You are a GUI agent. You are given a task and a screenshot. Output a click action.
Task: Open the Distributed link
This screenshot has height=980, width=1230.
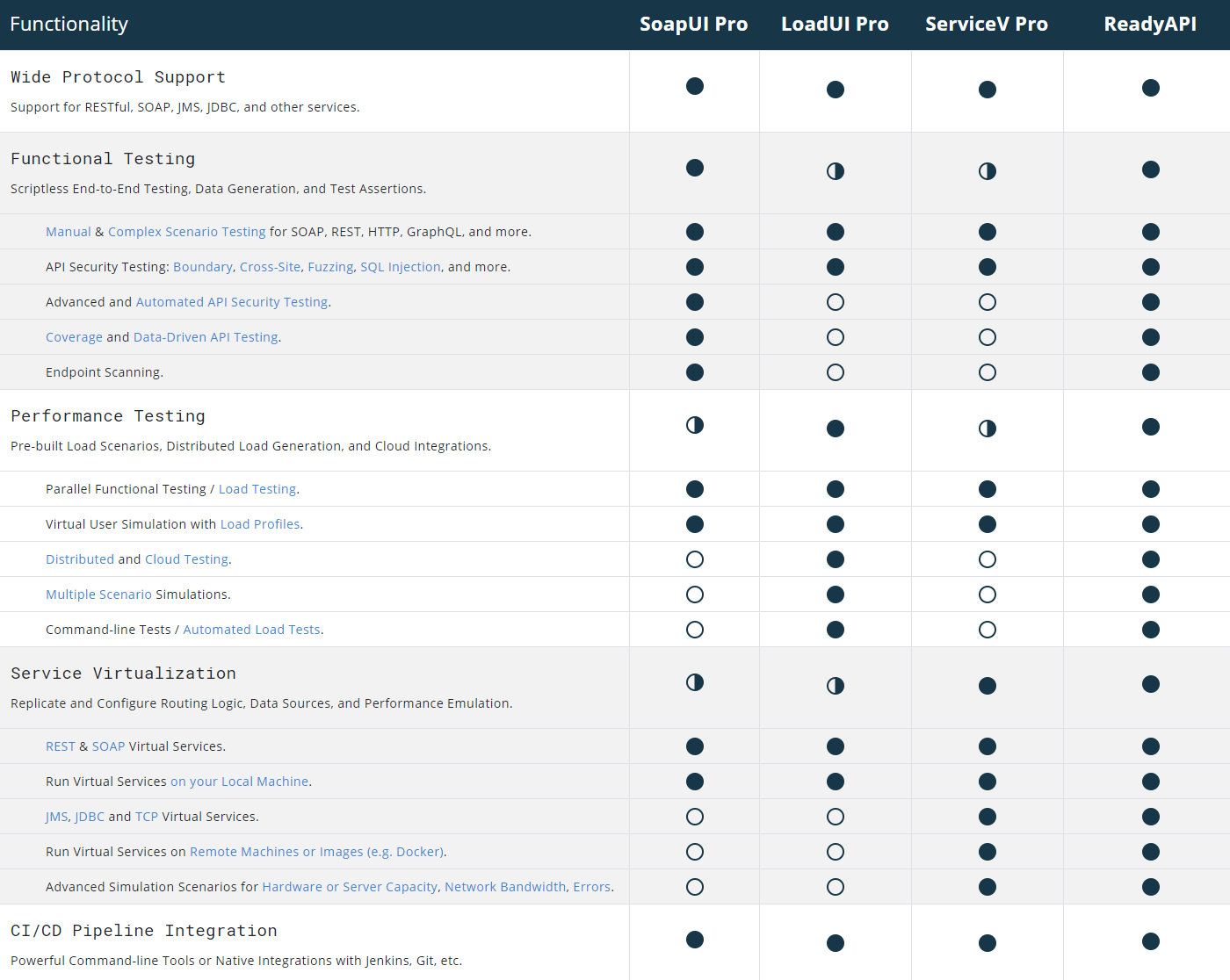80,559
